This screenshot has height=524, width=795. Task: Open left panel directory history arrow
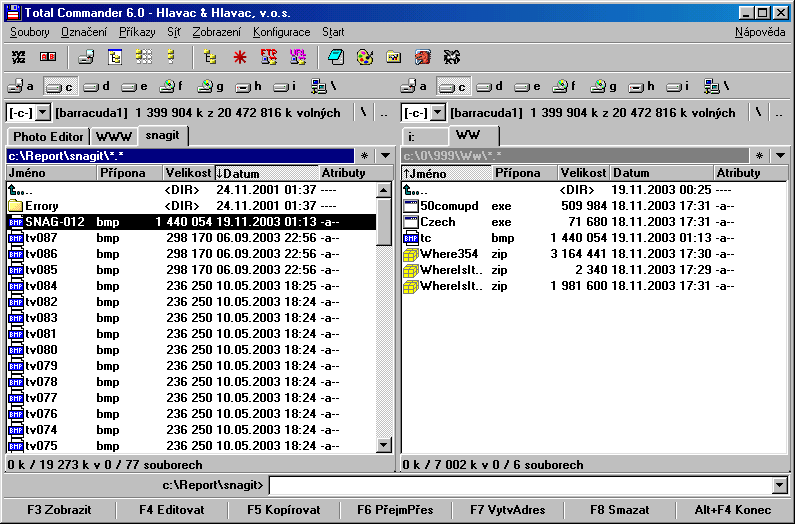pos(385,156)
